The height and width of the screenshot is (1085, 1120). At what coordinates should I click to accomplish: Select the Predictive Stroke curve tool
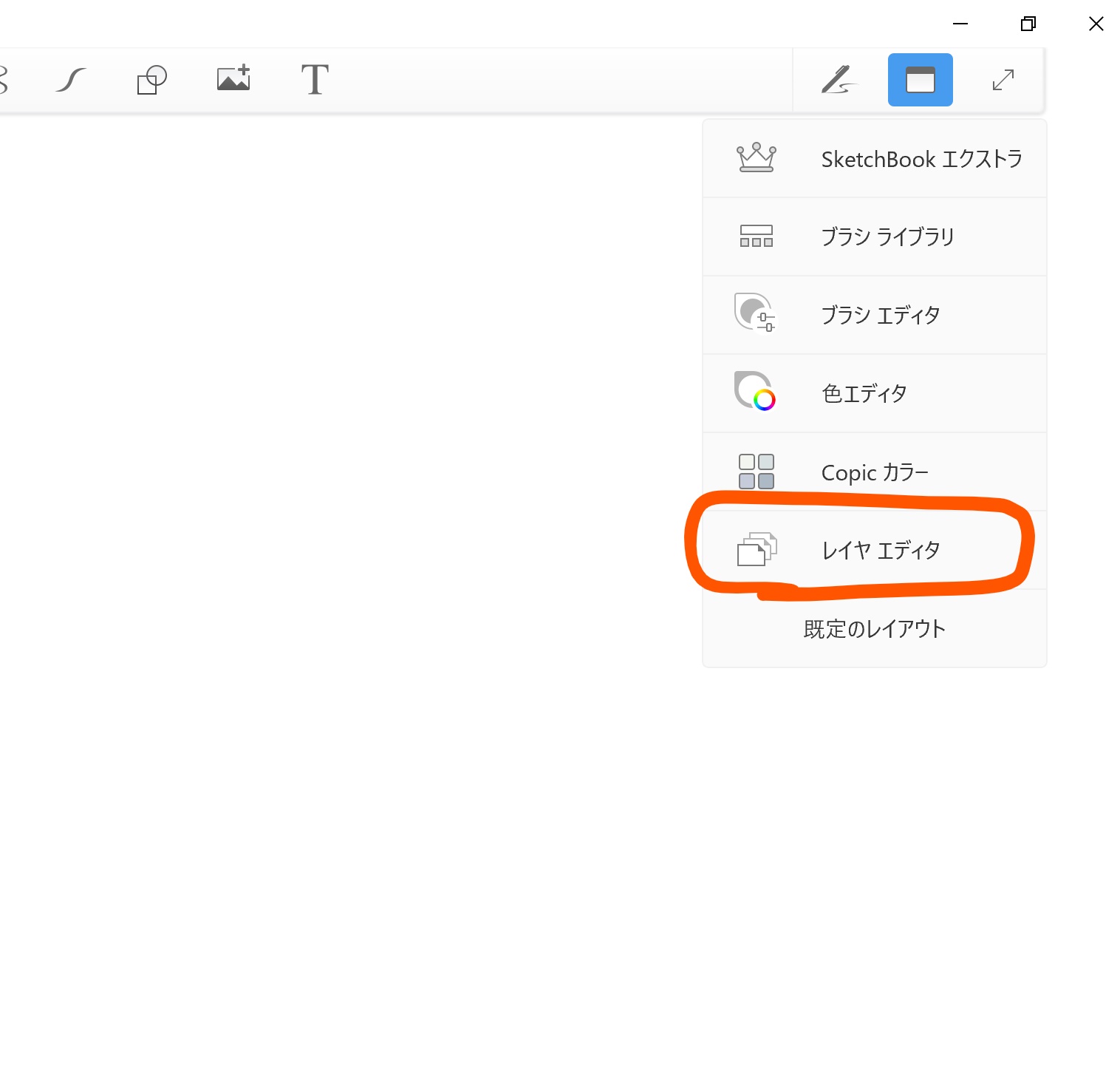coord(71,80)
